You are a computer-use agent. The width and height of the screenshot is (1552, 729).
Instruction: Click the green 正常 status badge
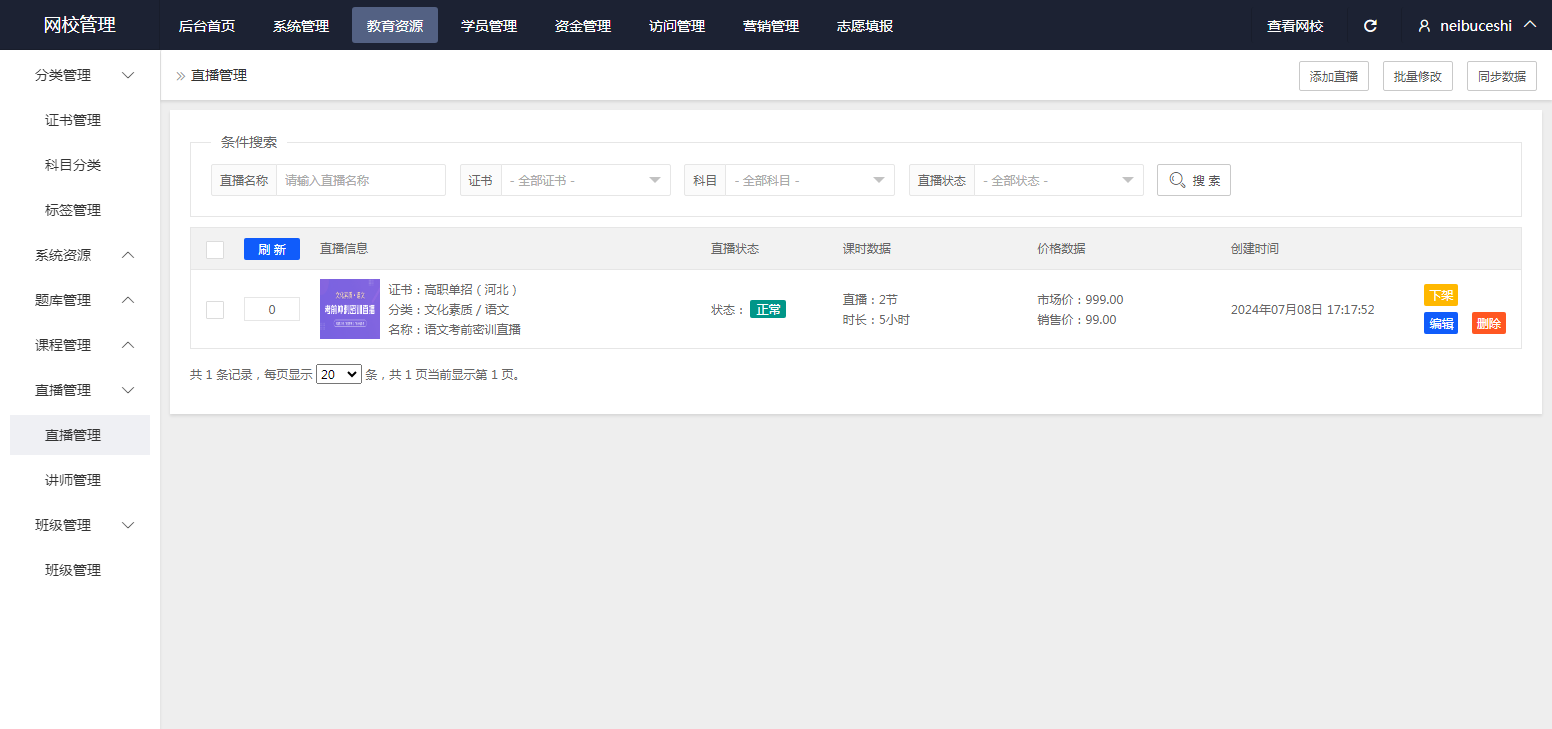(768, 310)
